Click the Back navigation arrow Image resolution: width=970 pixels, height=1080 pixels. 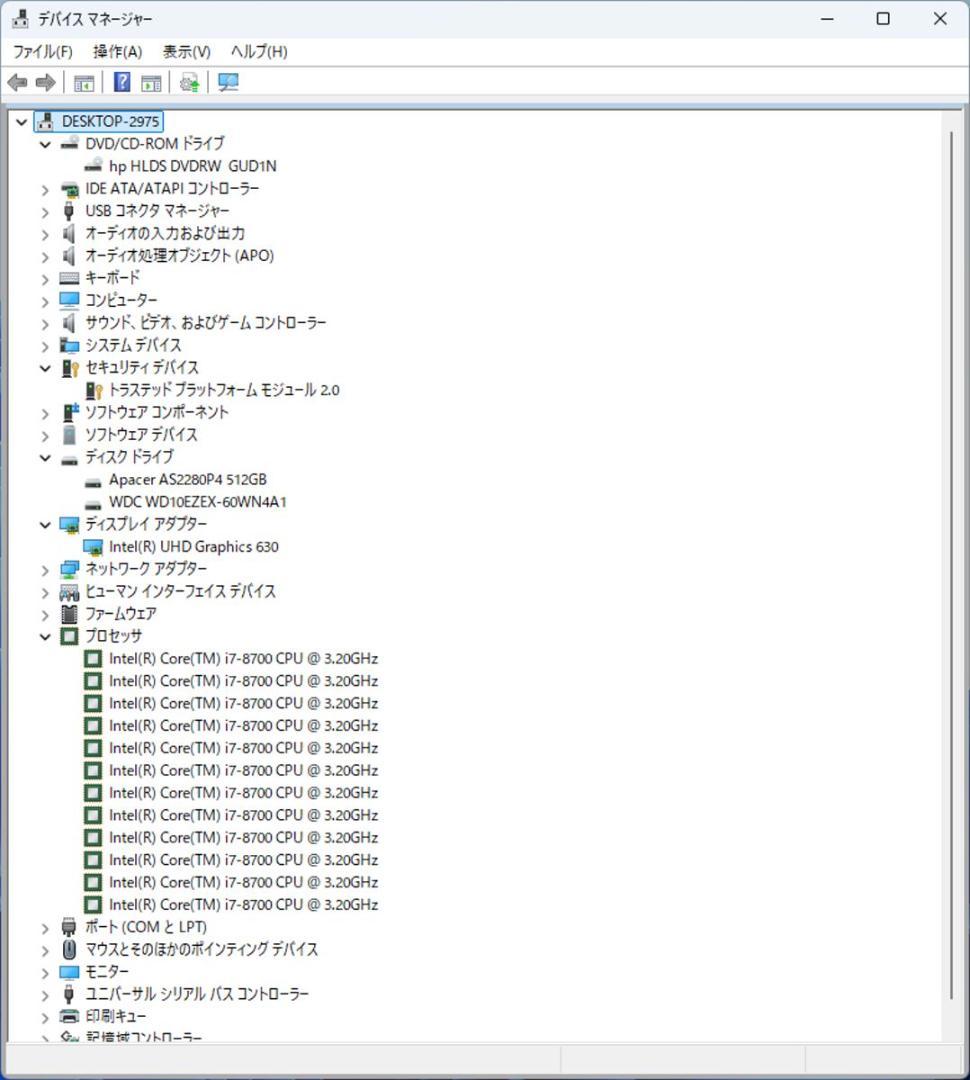tap(16, 83)
